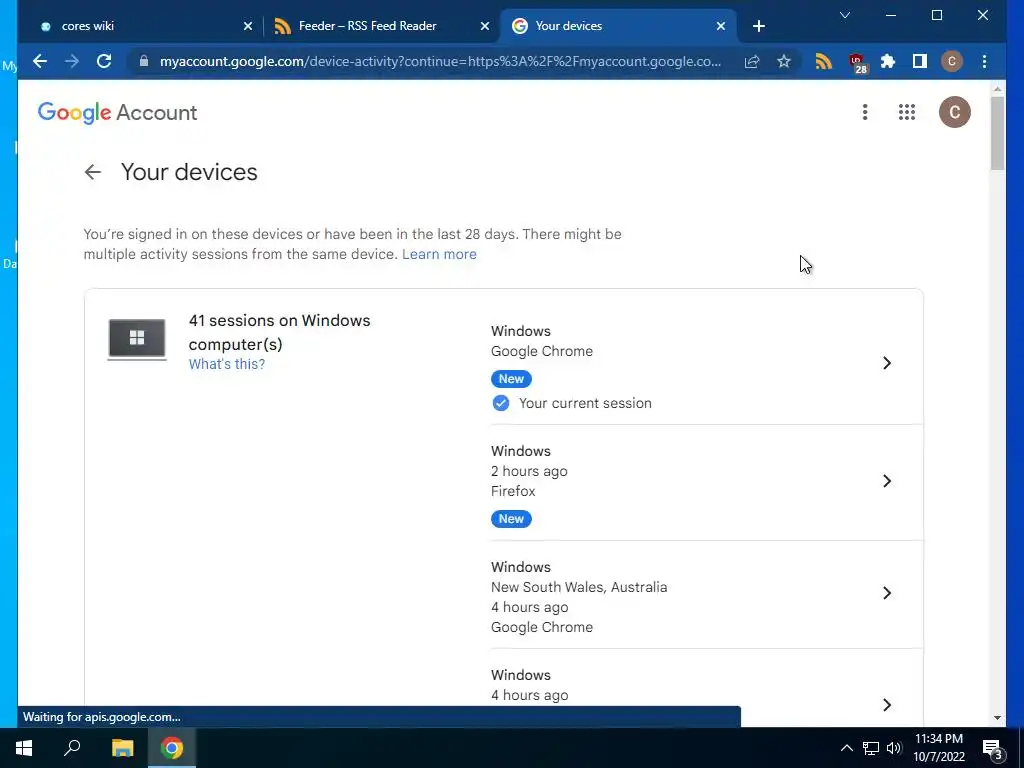Click the New badge under Google Chrome
This screenshot has height=768, width=1024.
(511, 379)
